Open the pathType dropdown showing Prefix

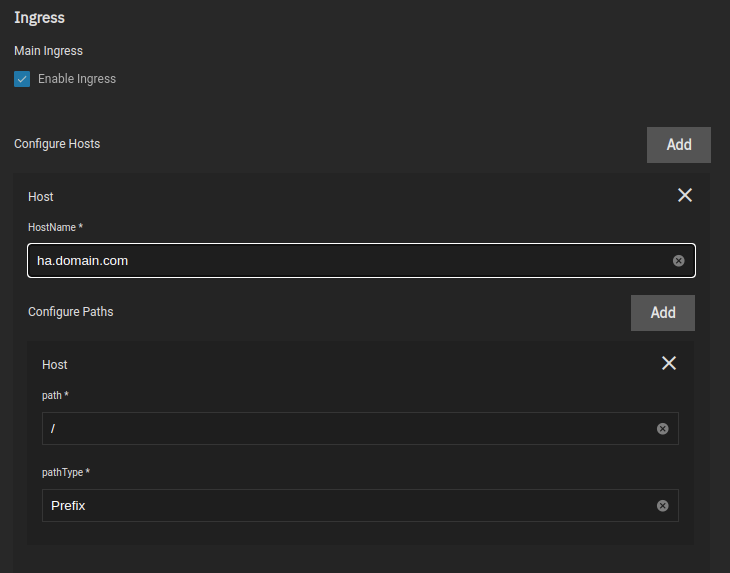pyautogui.click(x=340, y=506)
